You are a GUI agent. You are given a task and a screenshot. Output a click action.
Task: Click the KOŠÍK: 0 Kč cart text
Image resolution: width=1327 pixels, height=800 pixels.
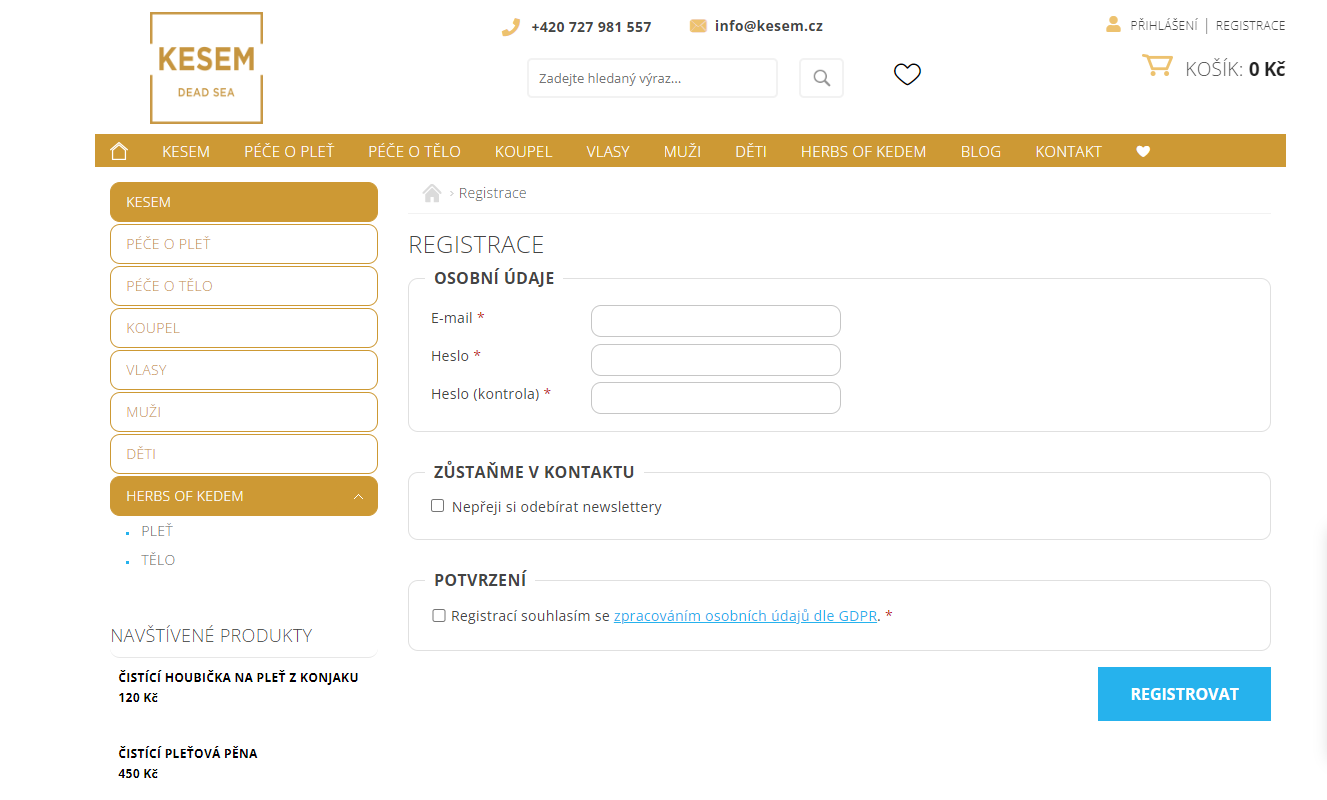pyautogui.click(x=1235, y=69)
